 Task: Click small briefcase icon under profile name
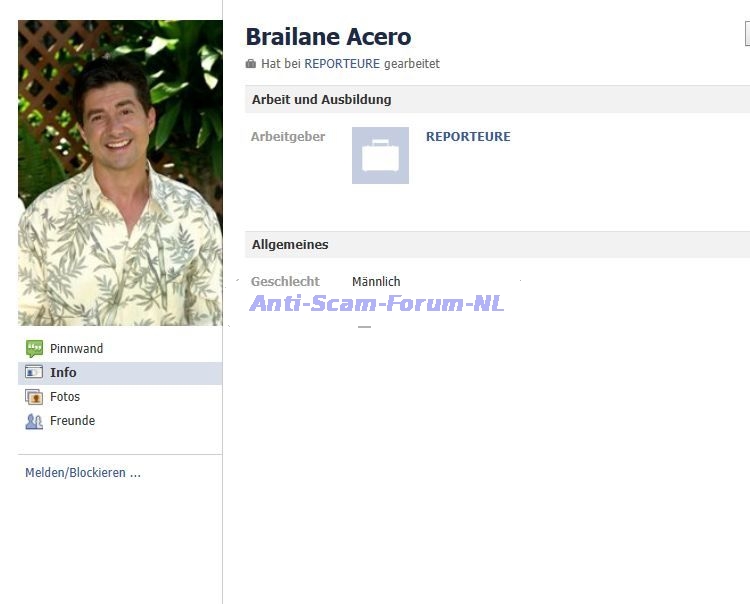(251, 64)
